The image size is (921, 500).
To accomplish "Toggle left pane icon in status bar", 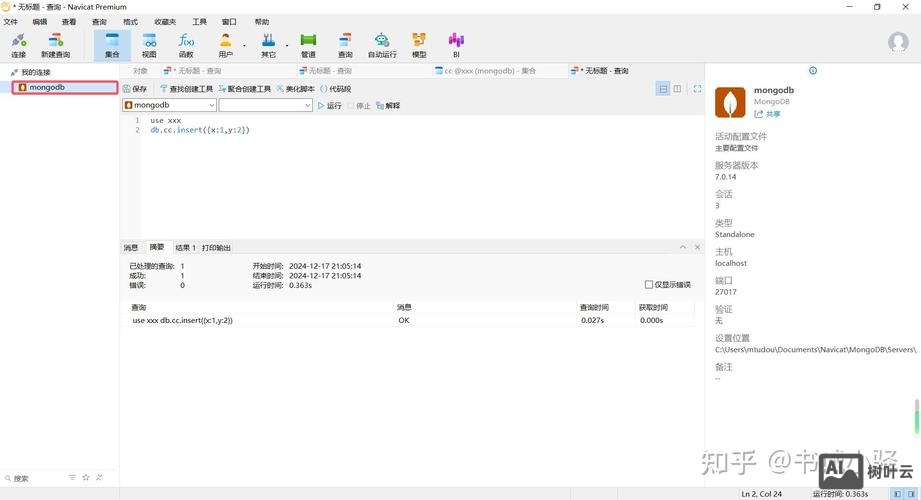I will (898, 494).
